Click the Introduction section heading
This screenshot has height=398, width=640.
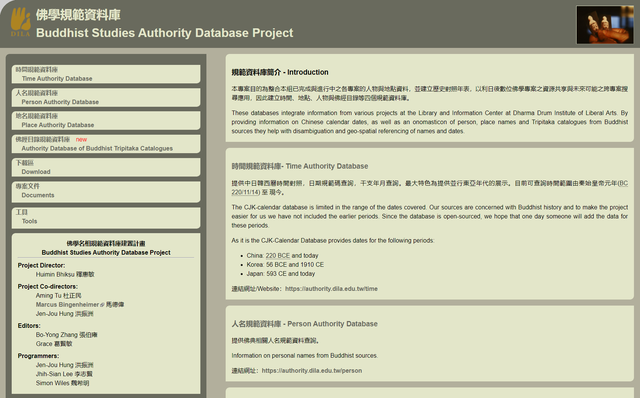[x=280, y=72]
